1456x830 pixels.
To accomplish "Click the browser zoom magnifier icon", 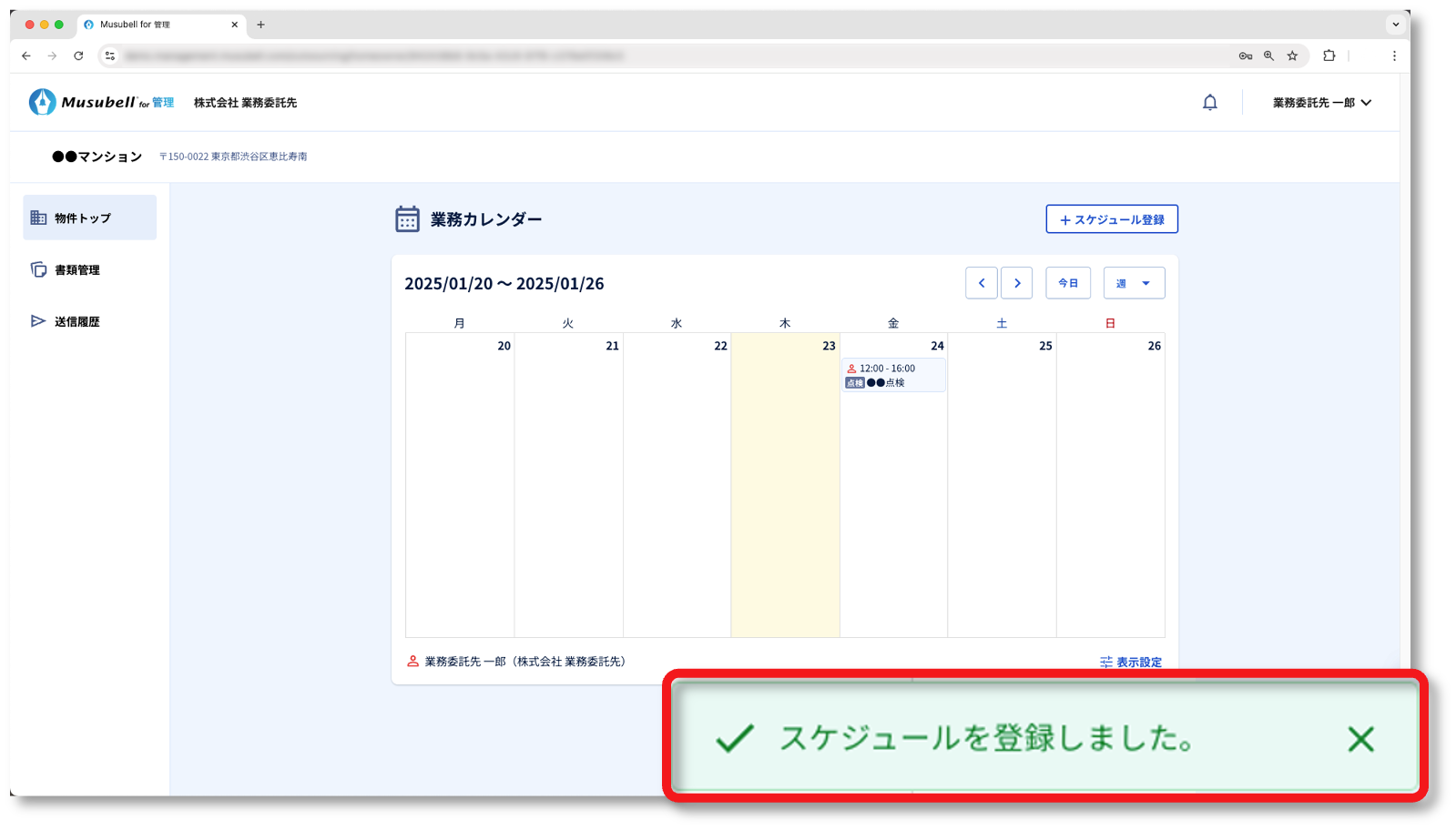I will tap(1268, 56).
